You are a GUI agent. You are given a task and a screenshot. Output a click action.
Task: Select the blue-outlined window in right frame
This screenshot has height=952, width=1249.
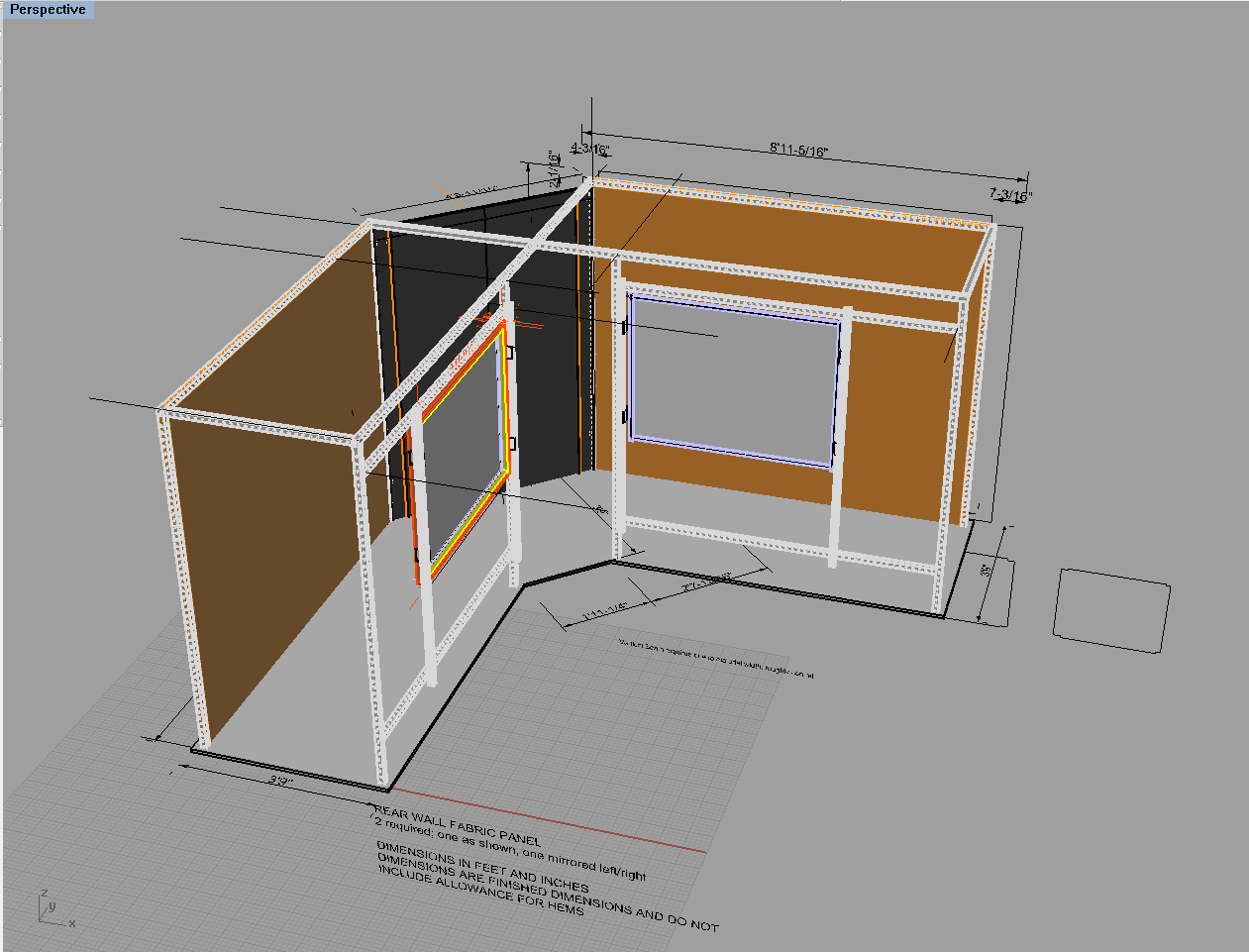[x=733, y=381]
